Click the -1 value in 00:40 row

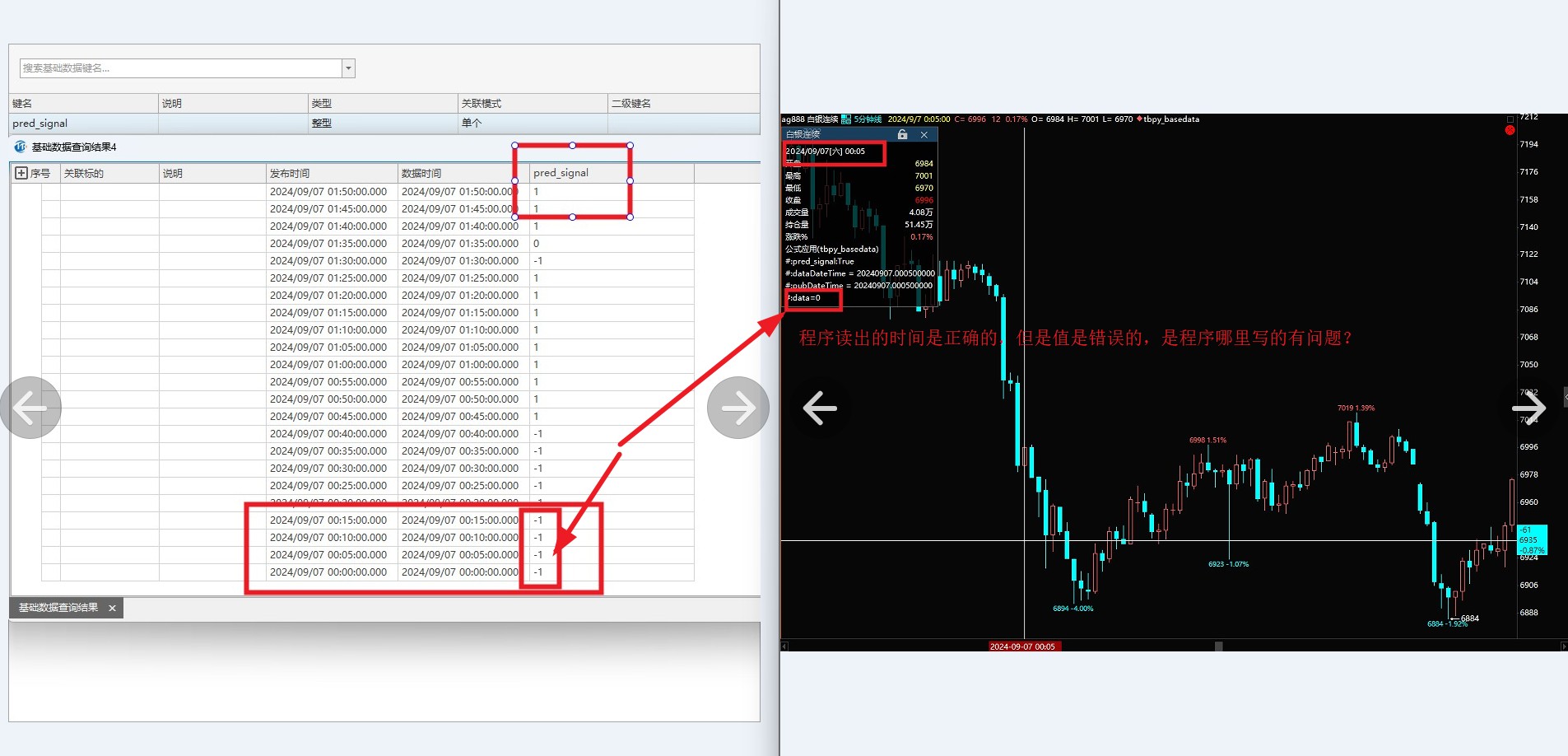[x=537, y=434]
